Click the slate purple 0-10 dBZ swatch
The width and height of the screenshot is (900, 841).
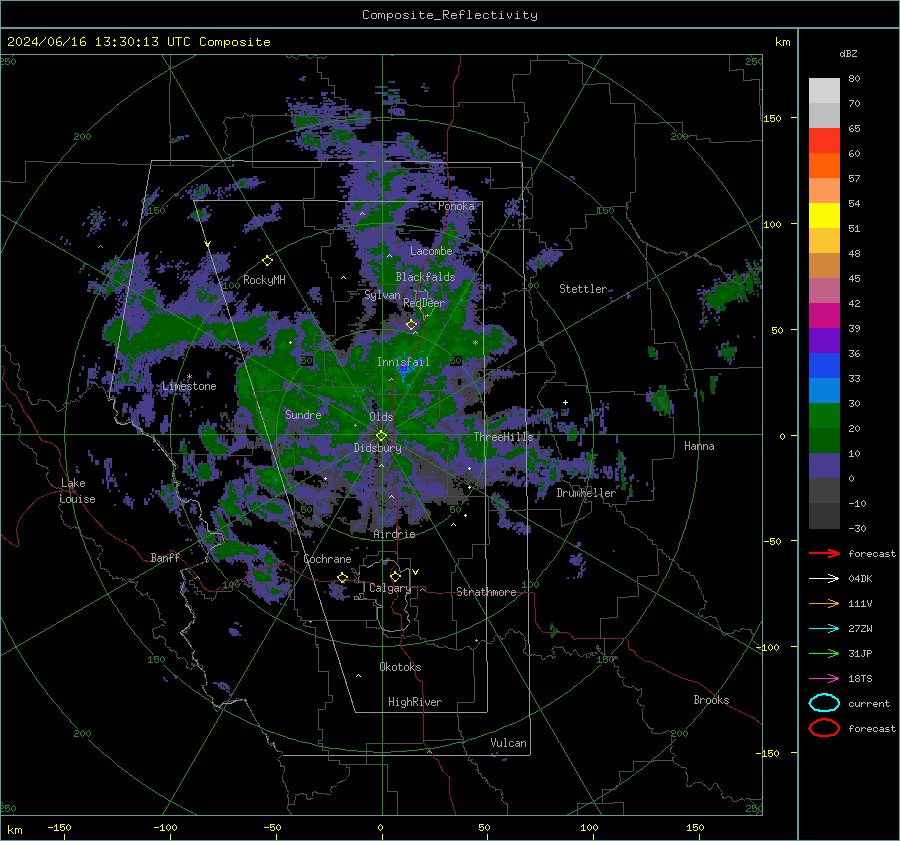tap(824, 466)
